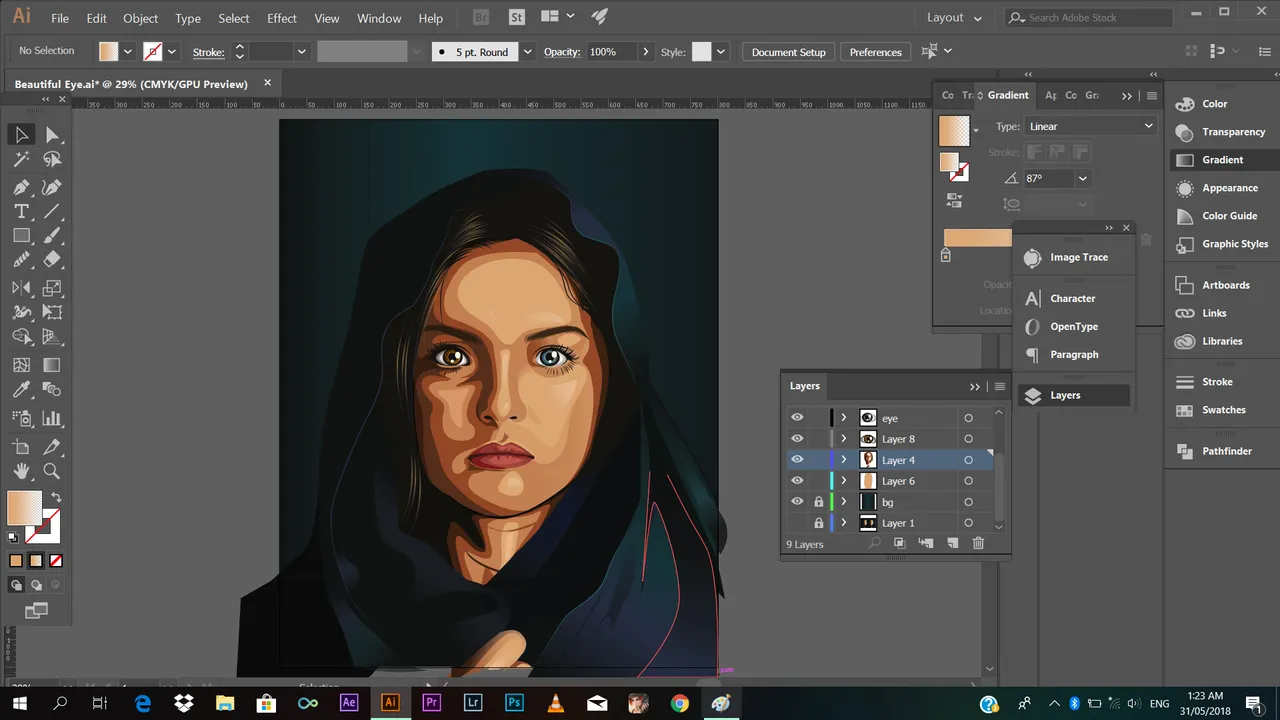The height and width of the screenshot is (720, 1280).
Task: Select the Rectangle tool
Action: 21,235
